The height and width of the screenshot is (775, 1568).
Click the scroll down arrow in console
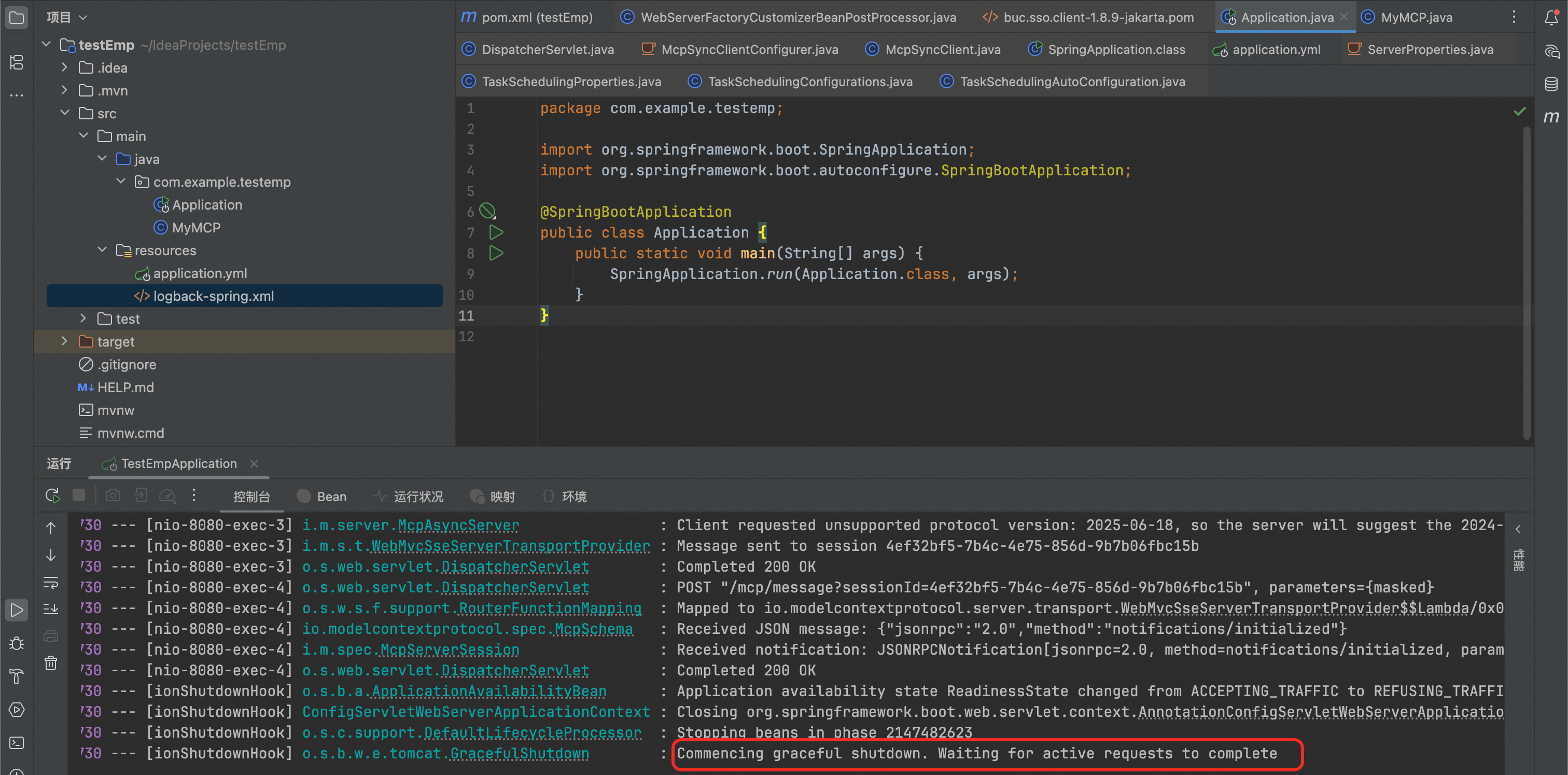[x=51, y=555]
